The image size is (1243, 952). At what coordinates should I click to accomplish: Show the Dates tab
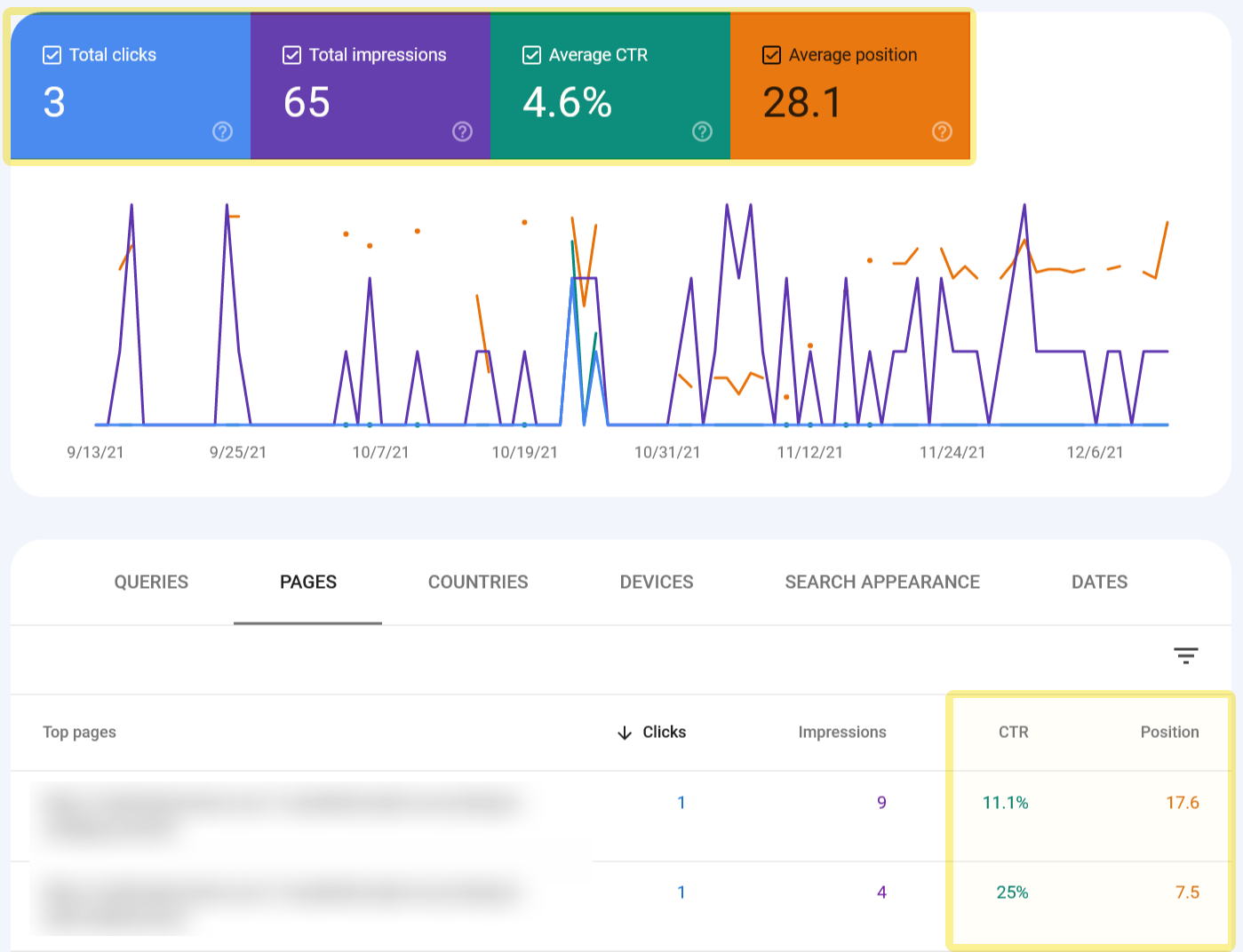[x=1099, y=582]
